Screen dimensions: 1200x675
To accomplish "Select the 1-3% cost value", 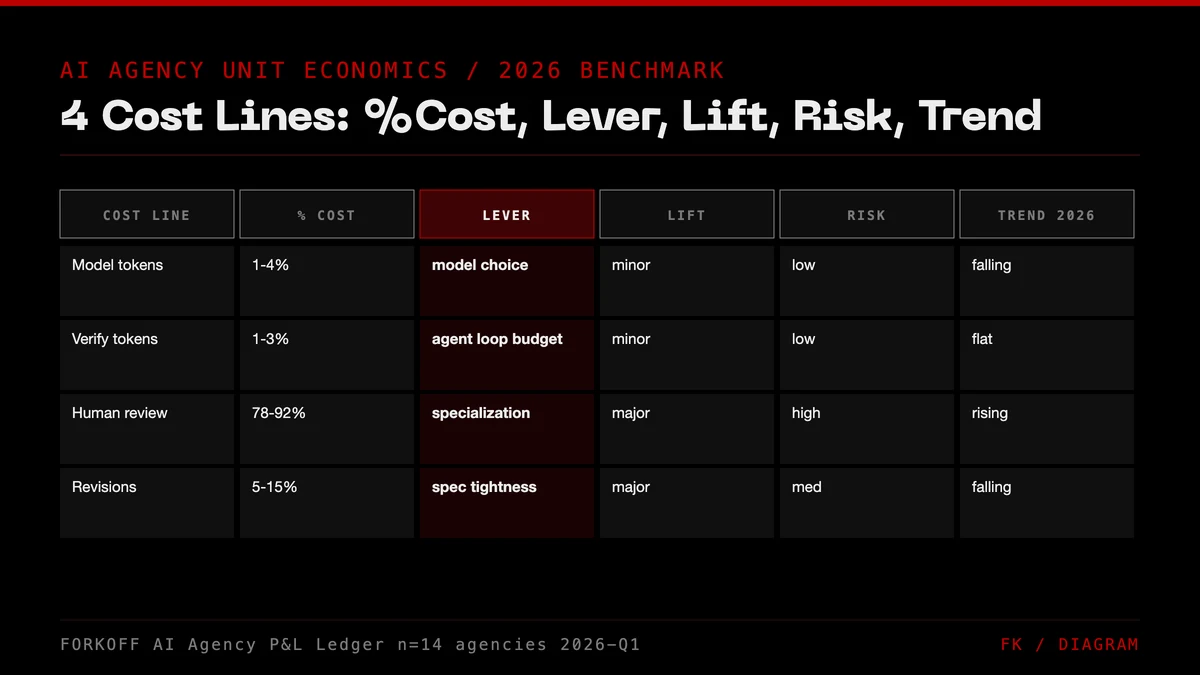I will (327, 355).
